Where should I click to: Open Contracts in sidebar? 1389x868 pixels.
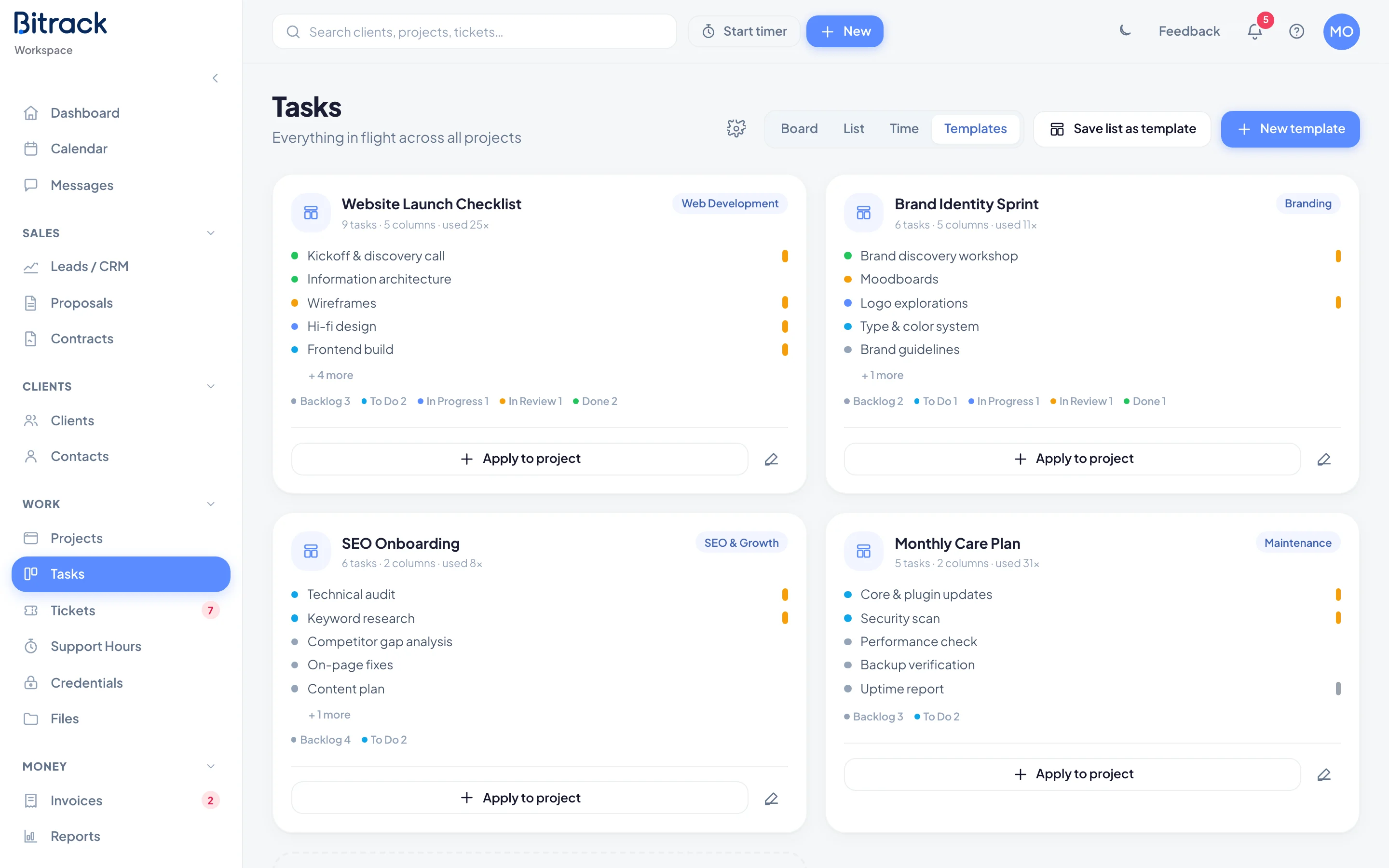[x=121, y=339]
